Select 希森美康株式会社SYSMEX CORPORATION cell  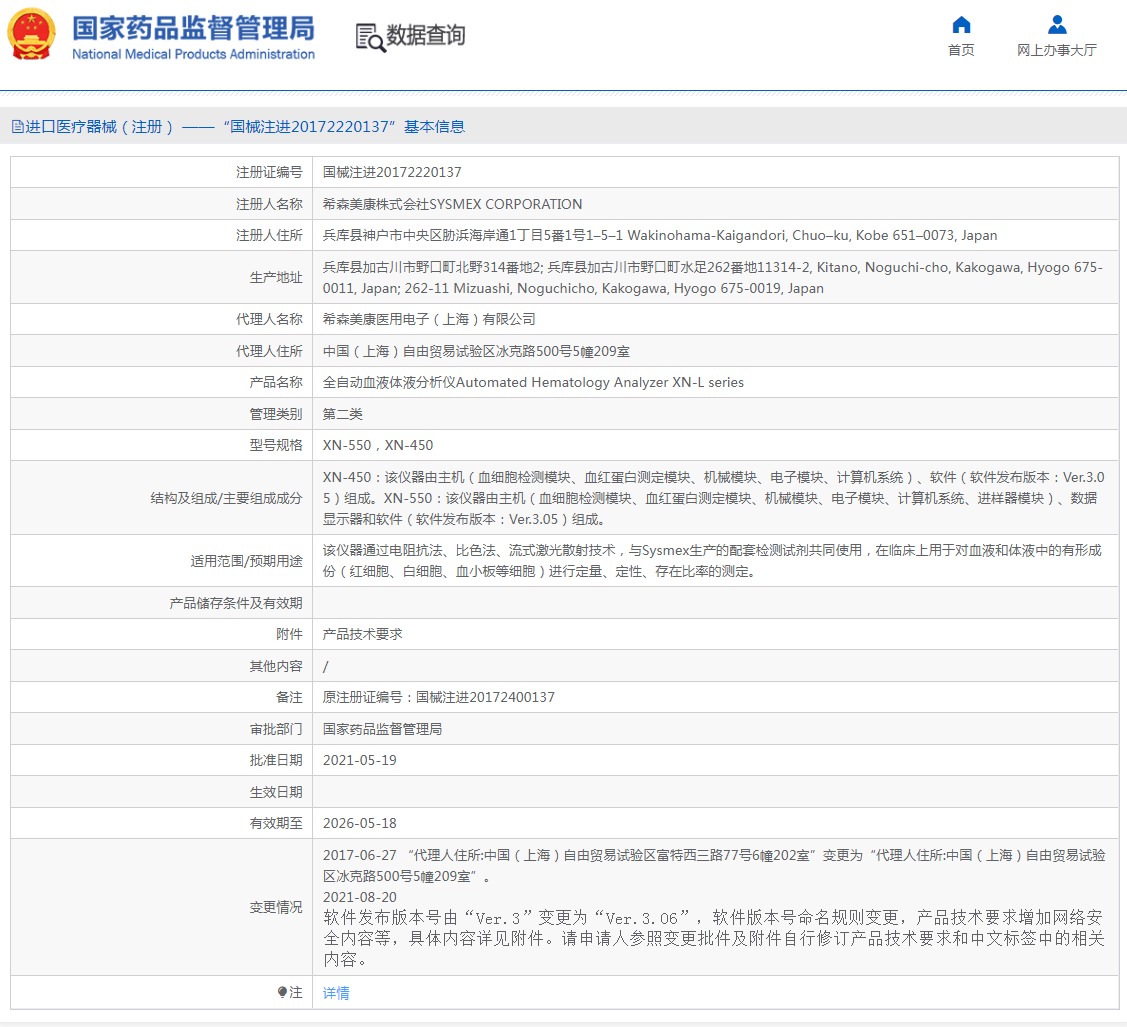tap(452, 204)
